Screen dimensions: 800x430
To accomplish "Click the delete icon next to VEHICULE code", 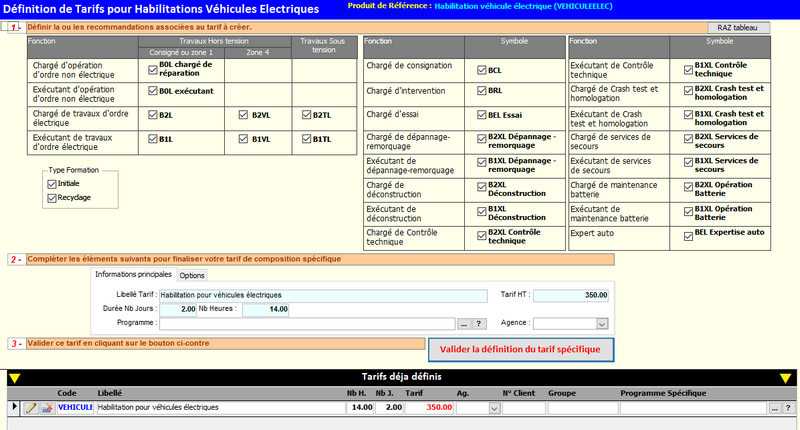I will pyautogui.click(x=46, y=408).
